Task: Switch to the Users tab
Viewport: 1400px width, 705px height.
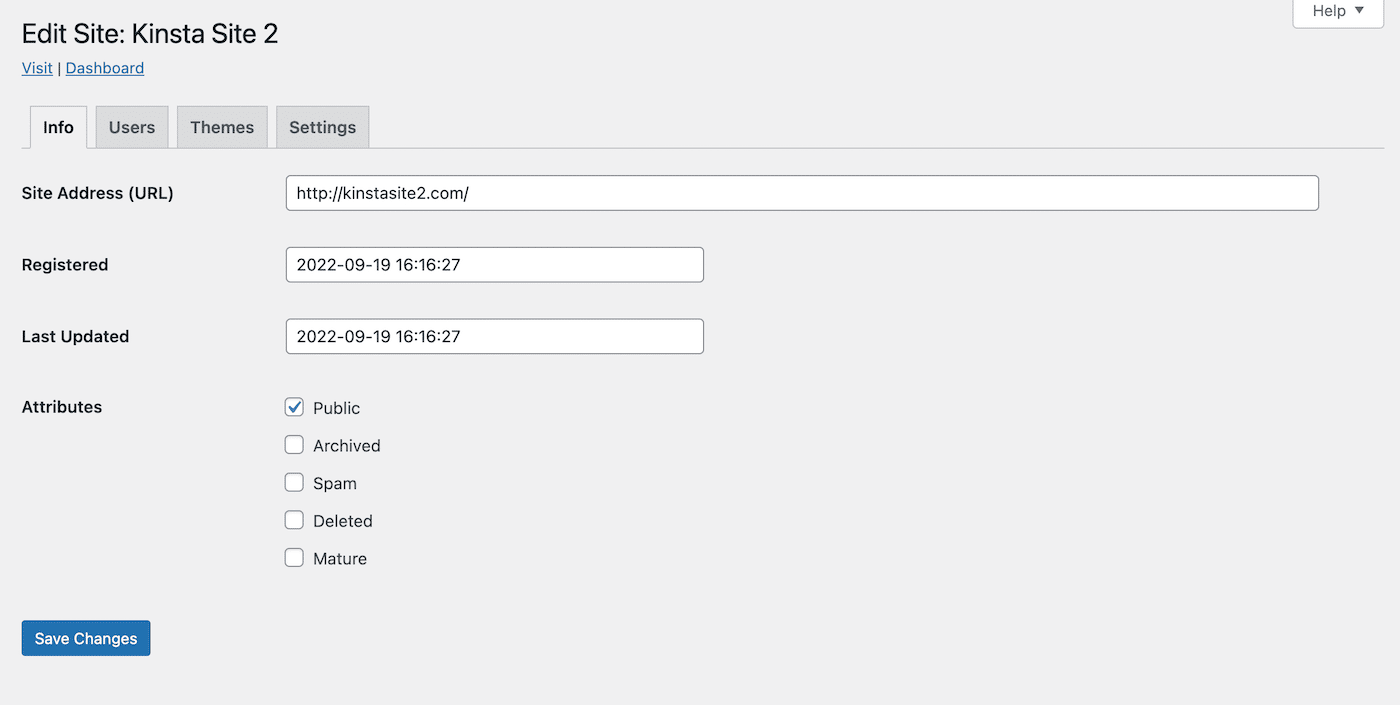Action: pyautogui.click(x=132, y=127)
